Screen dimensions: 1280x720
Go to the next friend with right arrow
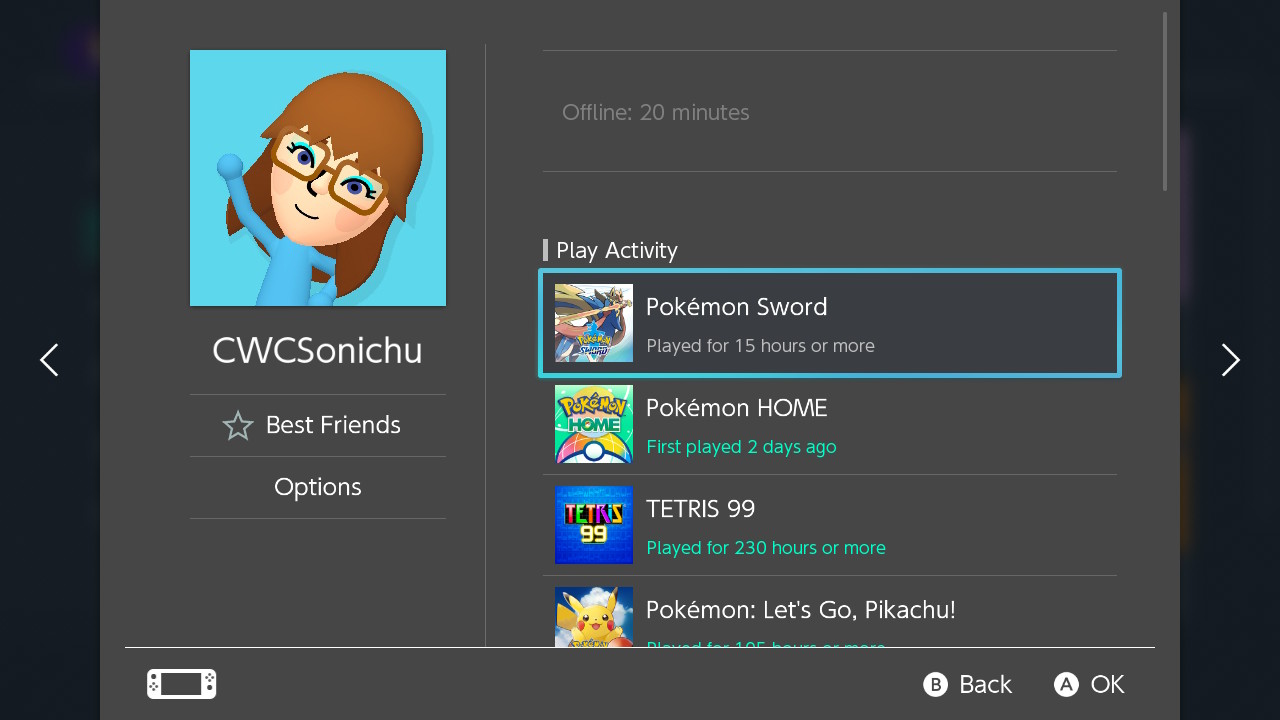click(1231, 360)
